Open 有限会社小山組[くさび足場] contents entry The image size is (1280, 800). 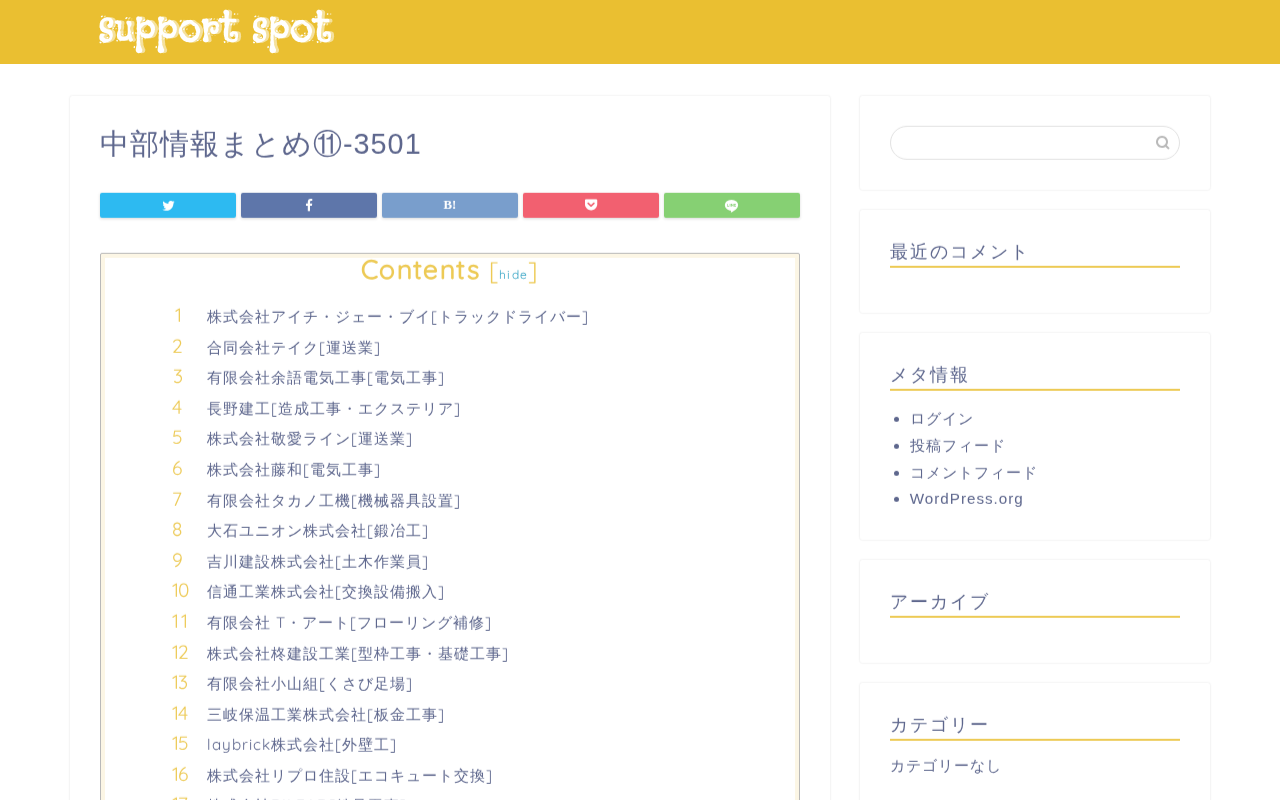coord(309,684)
